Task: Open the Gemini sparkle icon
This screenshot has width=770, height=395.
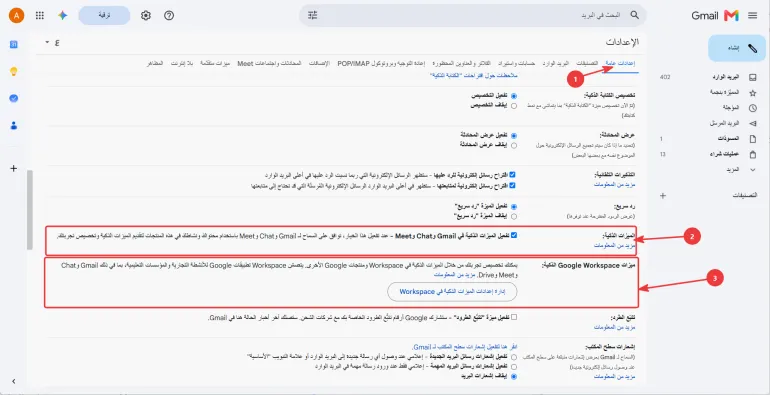Action: point(62,16)
